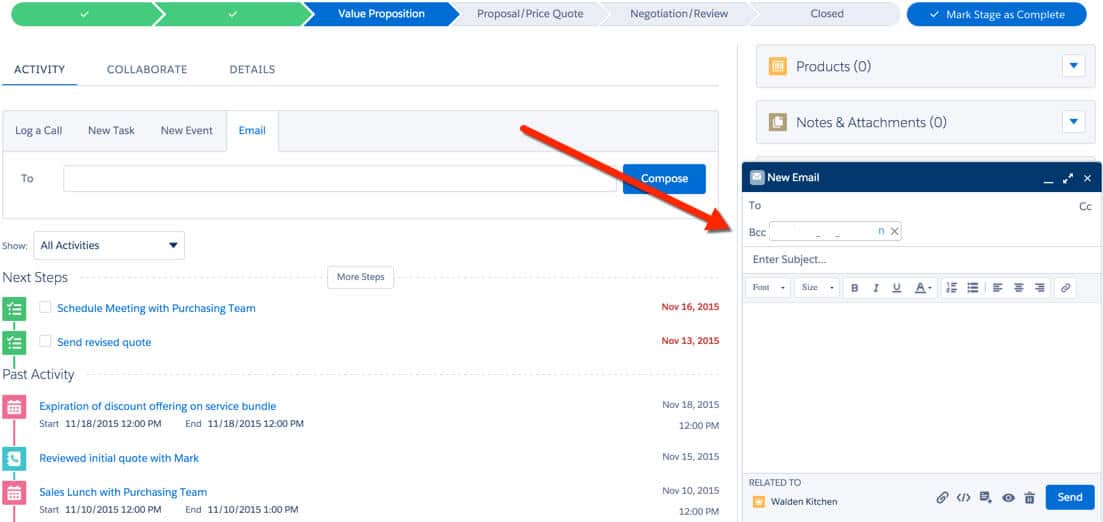This screenshot has width=1103, height=522.
Task: Open the Font dropdown in email editor
Action: click(x=767, y=288)
